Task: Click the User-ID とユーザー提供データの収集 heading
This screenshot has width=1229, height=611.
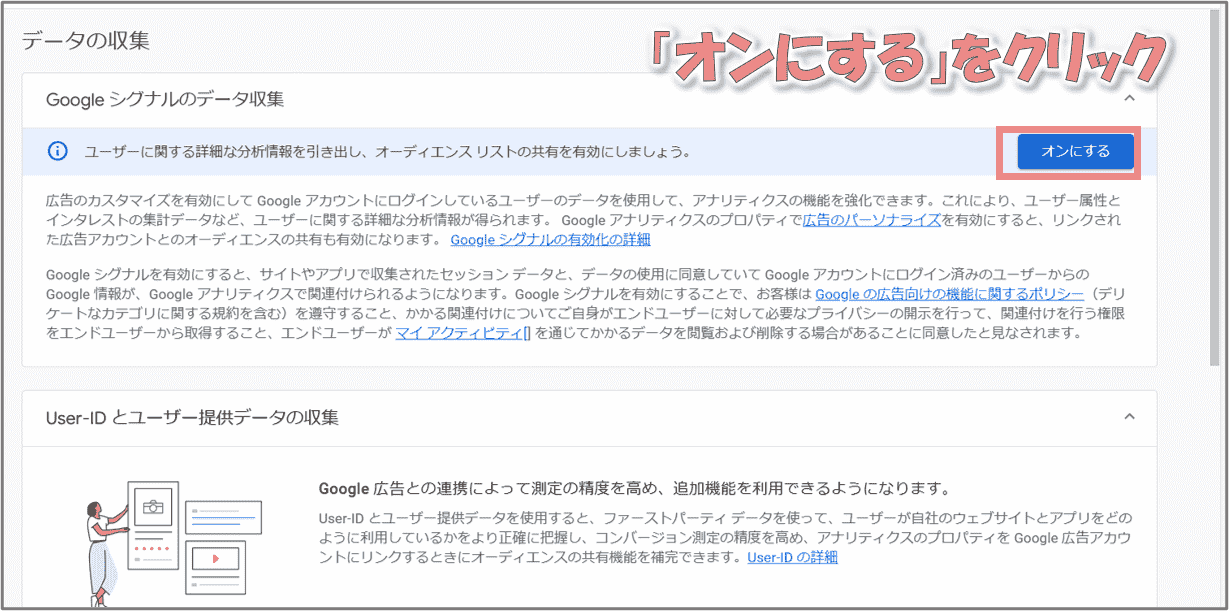Action: pyautogui.click(x=192, y=417)
